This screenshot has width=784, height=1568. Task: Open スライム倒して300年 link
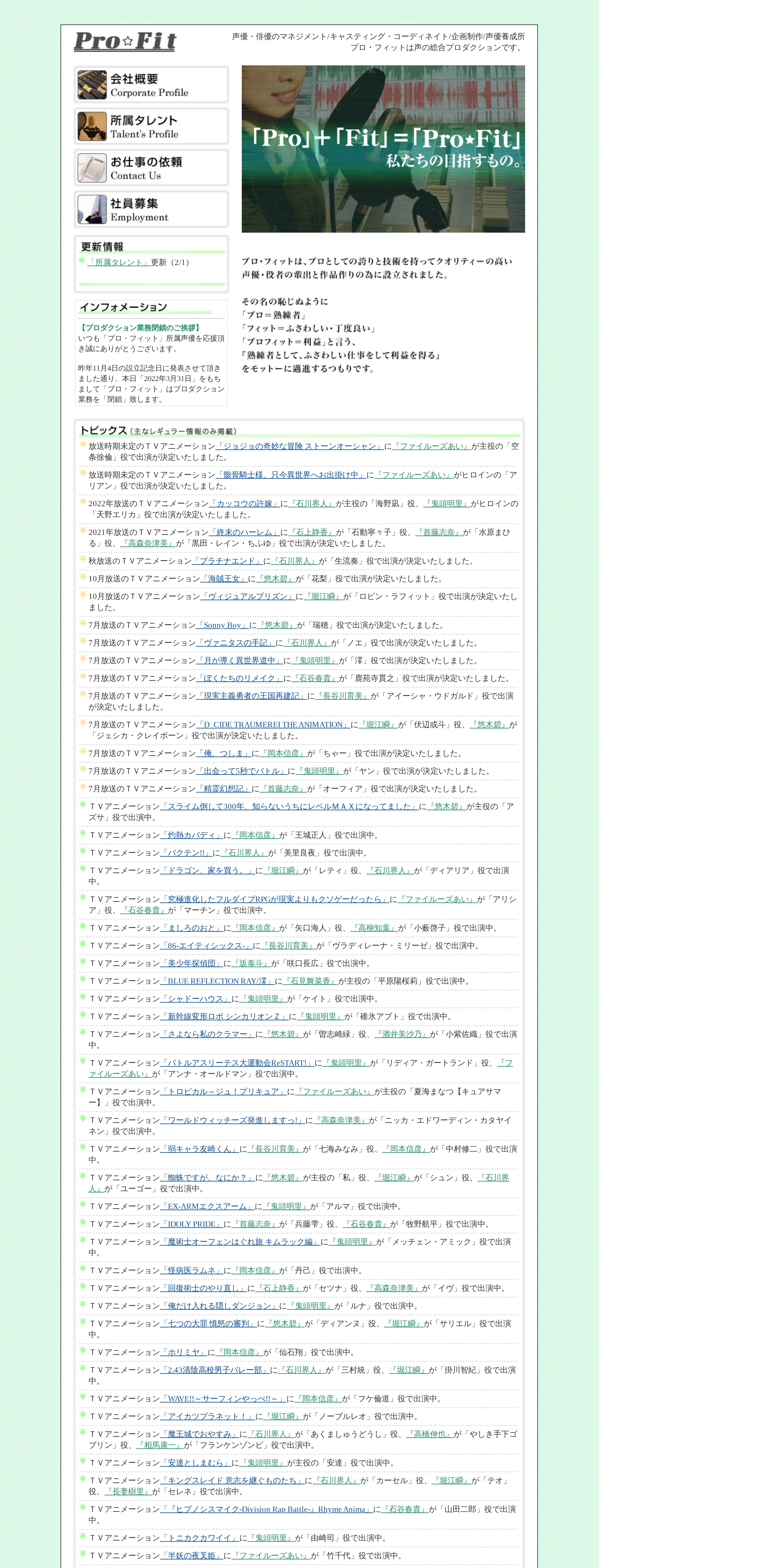click(289, 807)
